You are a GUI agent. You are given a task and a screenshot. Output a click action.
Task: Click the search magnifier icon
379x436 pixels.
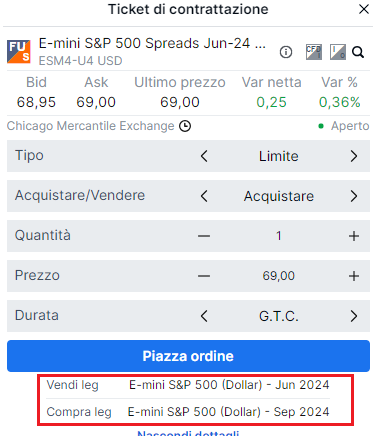(358, 52)
